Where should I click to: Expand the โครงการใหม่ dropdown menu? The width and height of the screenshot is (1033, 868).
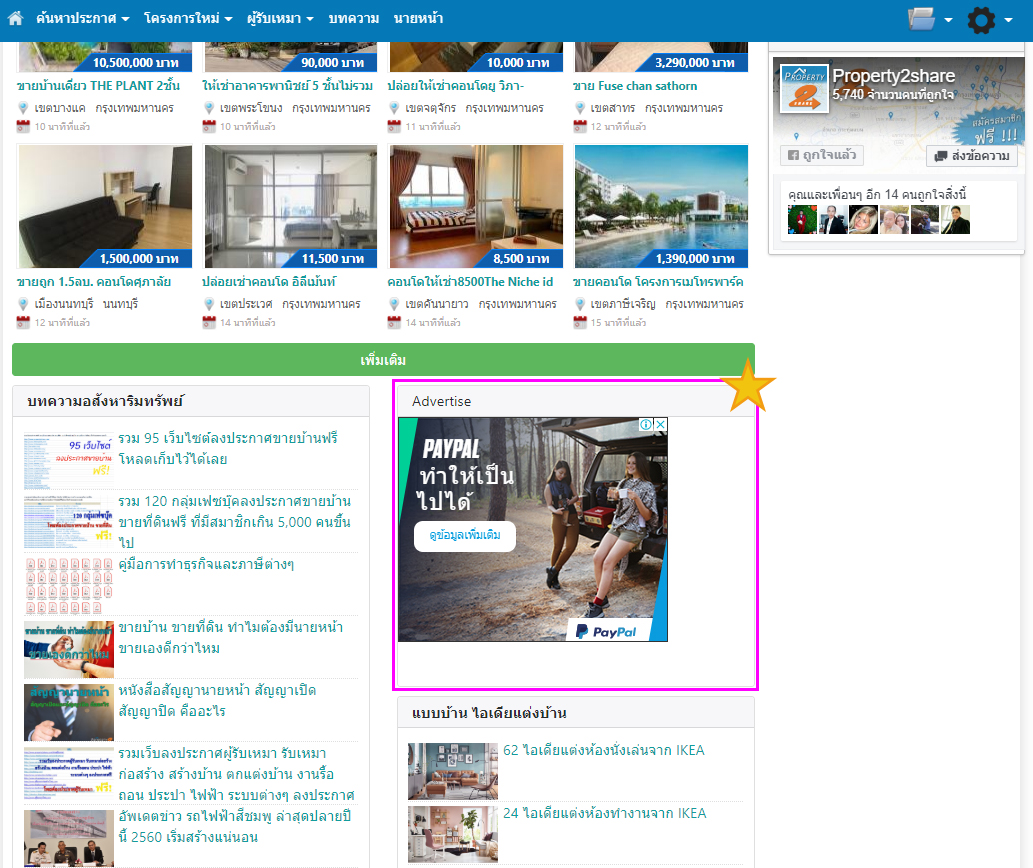click(x=187, y=19)
